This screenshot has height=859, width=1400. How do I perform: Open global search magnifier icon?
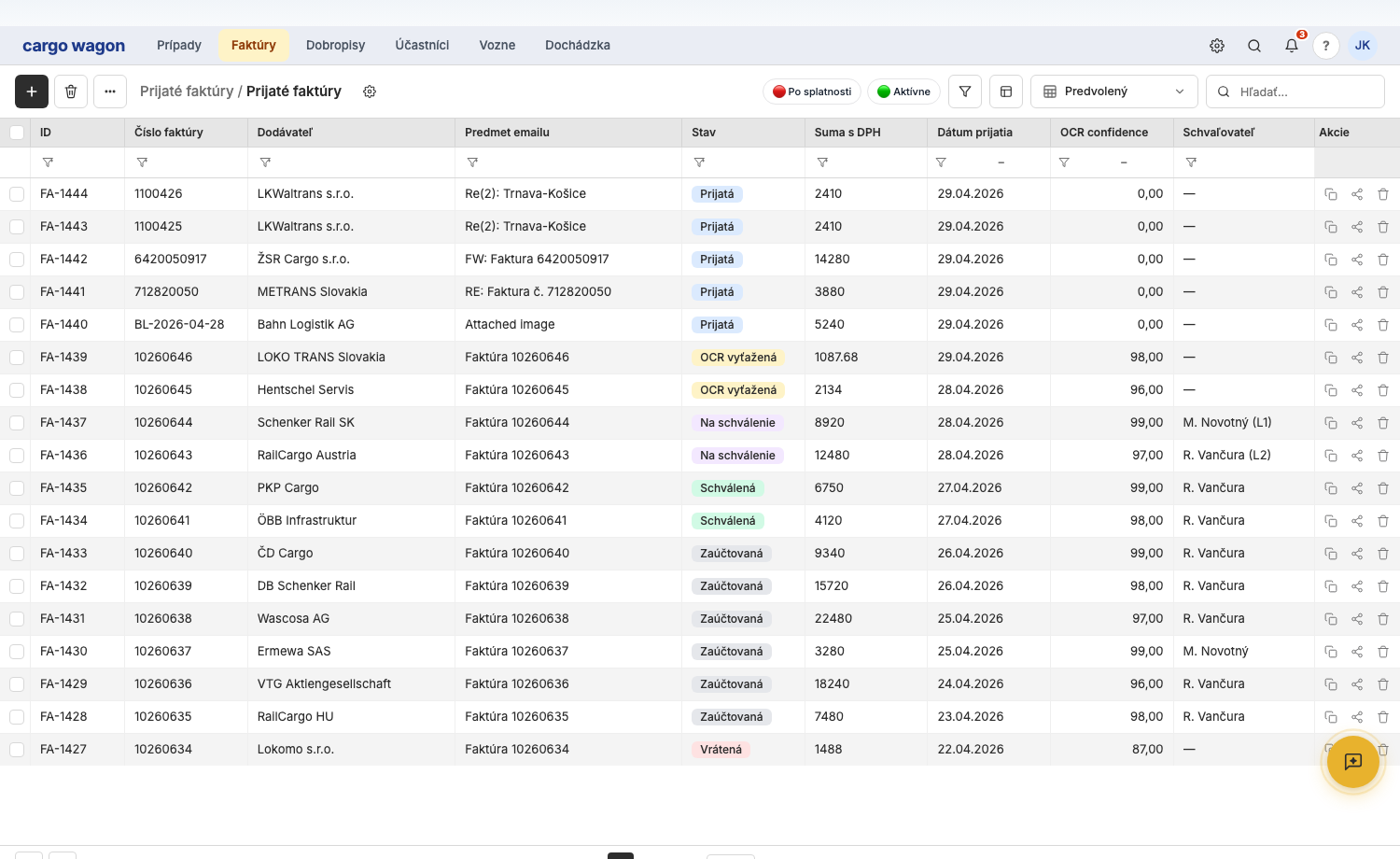point(1254,46)
